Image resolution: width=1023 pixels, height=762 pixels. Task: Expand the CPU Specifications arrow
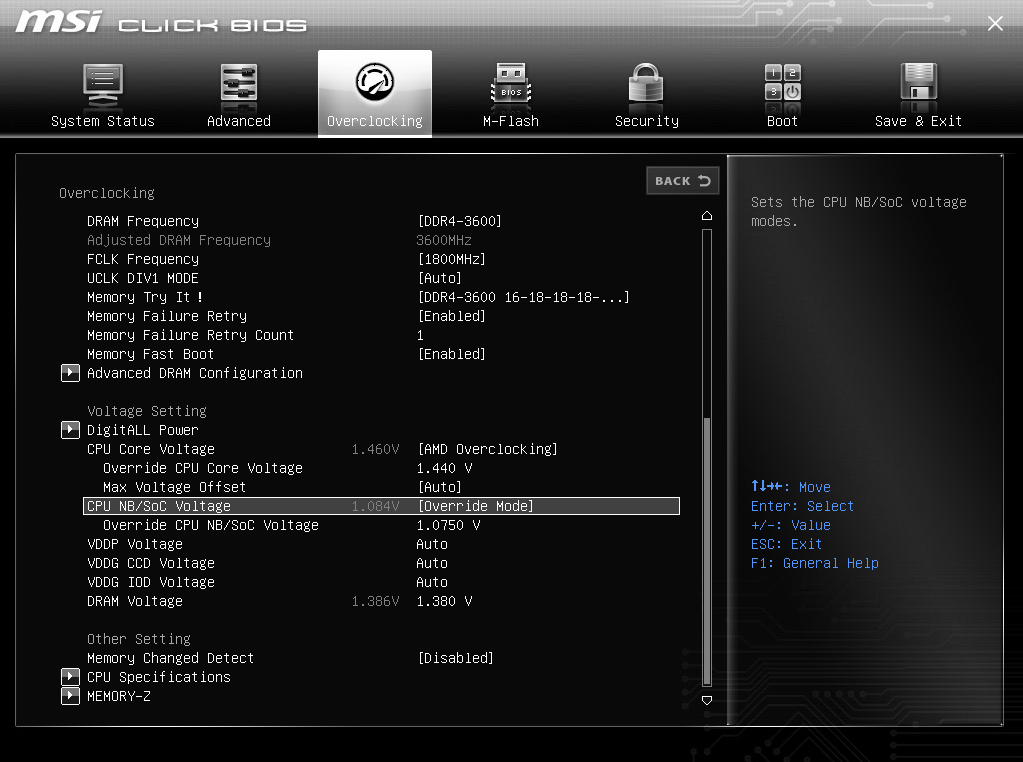70,677
